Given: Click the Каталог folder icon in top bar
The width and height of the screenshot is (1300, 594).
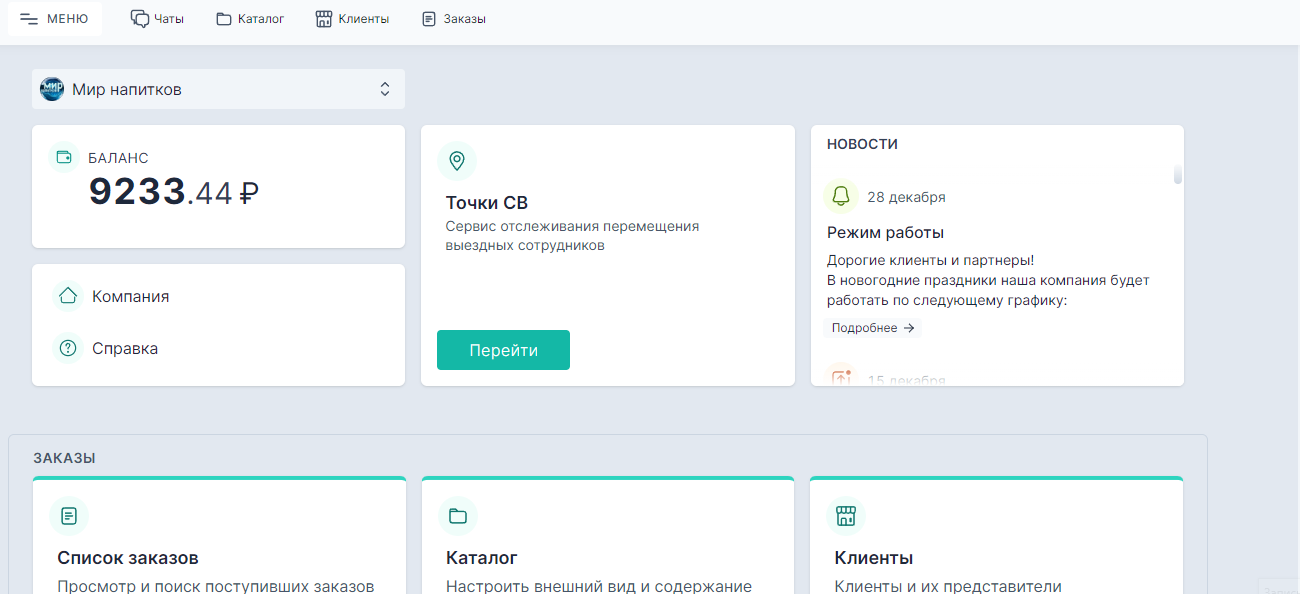Looking at the screenshot, I should coord(222,17).
